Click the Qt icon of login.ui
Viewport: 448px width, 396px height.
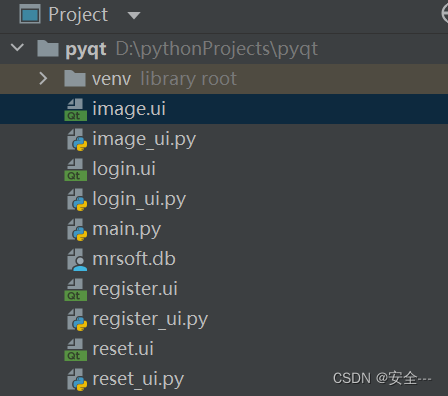click(76, 169)
